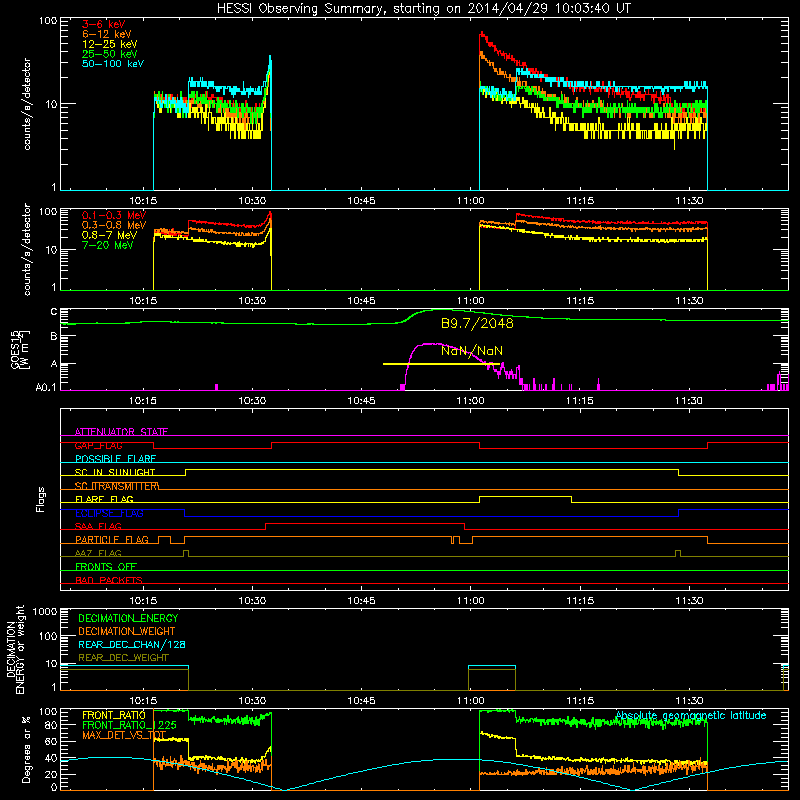Click the cyan '50-100 keV' legend label

(x=113, y=64)
